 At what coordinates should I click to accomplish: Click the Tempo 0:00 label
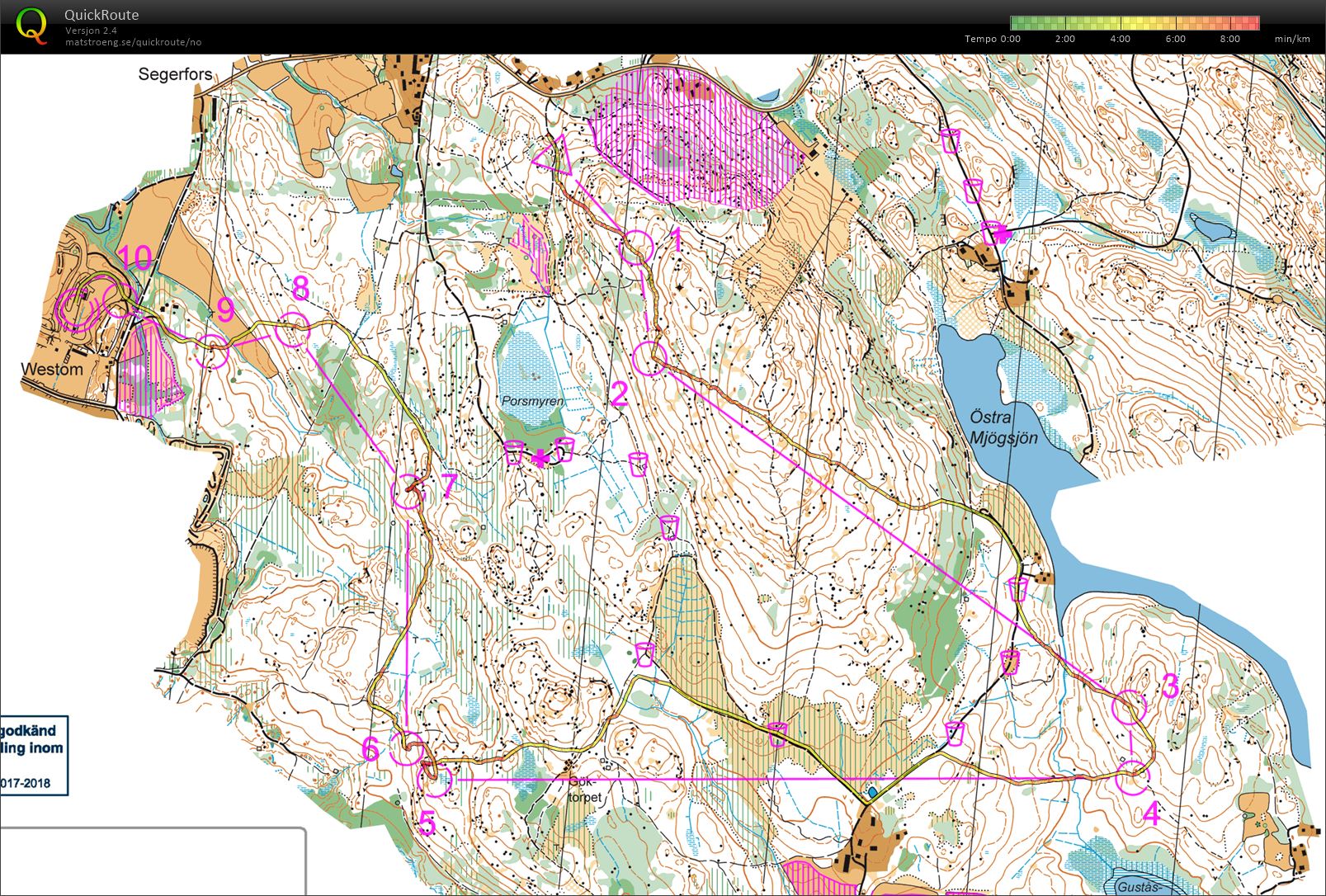pos(993,39)
